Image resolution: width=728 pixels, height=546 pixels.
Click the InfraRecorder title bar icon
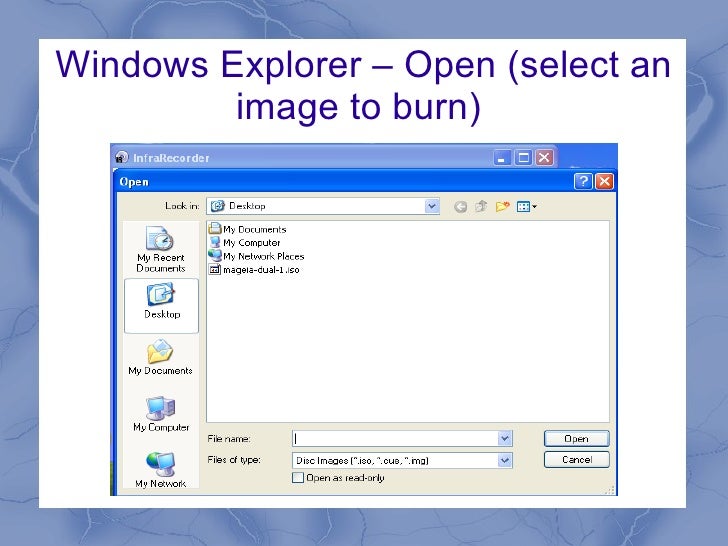(x=122, y=157)
